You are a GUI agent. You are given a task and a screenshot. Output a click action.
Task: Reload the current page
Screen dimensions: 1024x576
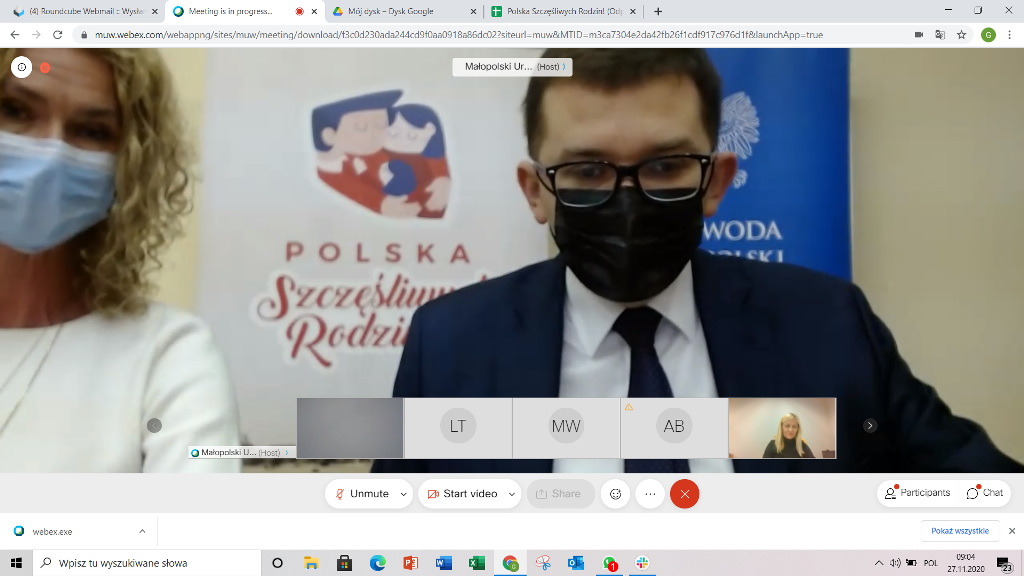tap(57, 35)
